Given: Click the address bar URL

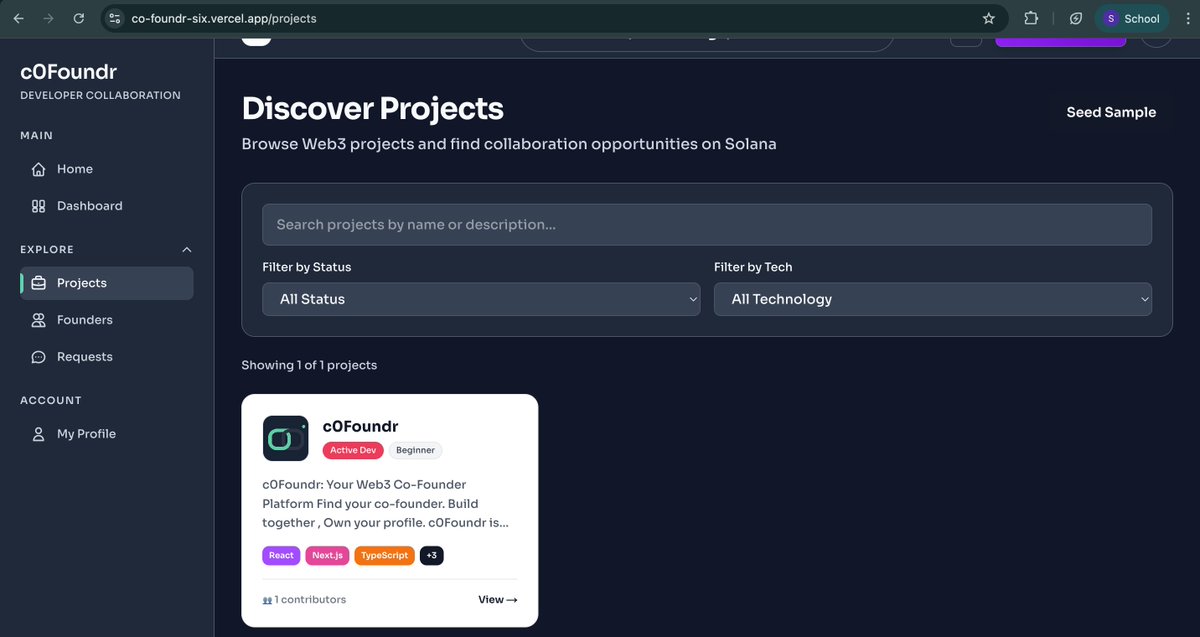Looking at the screenshot, I should click(225, 18).
